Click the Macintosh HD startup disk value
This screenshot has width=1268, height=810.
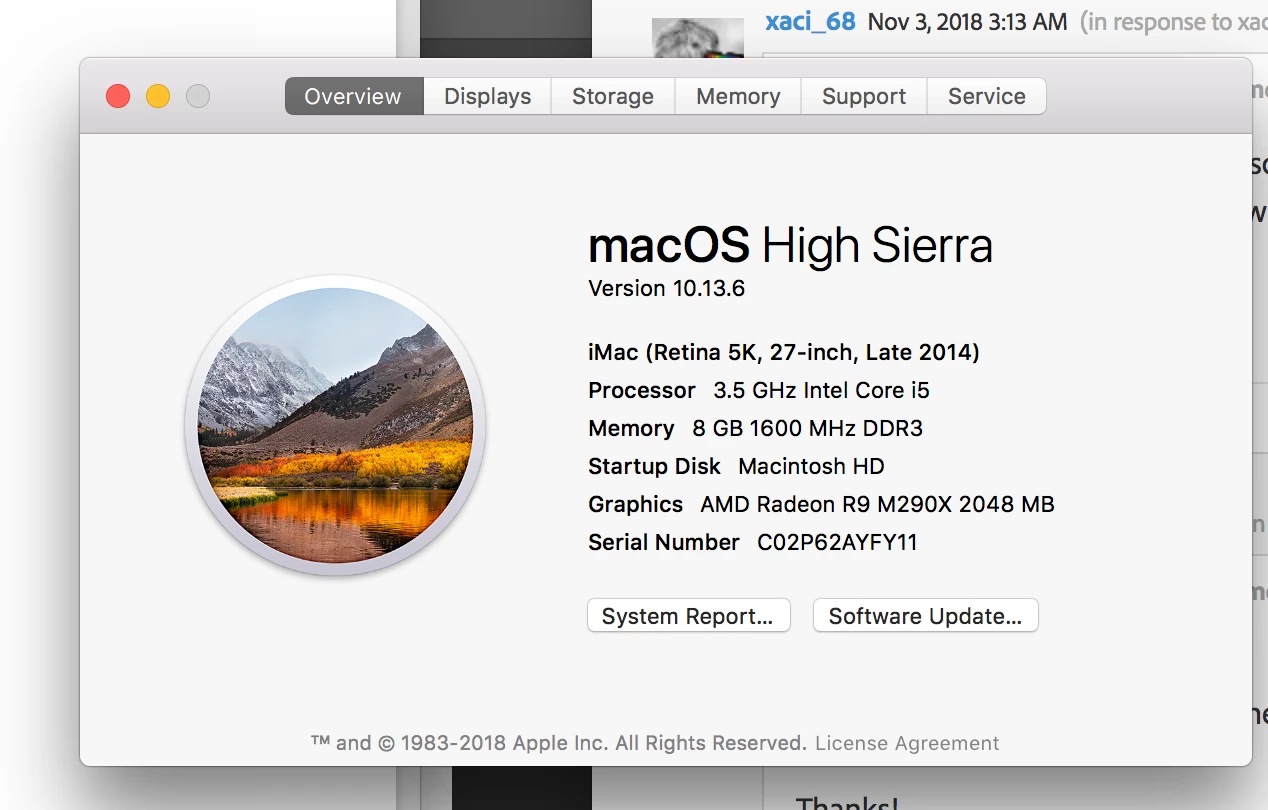[811, 466]
